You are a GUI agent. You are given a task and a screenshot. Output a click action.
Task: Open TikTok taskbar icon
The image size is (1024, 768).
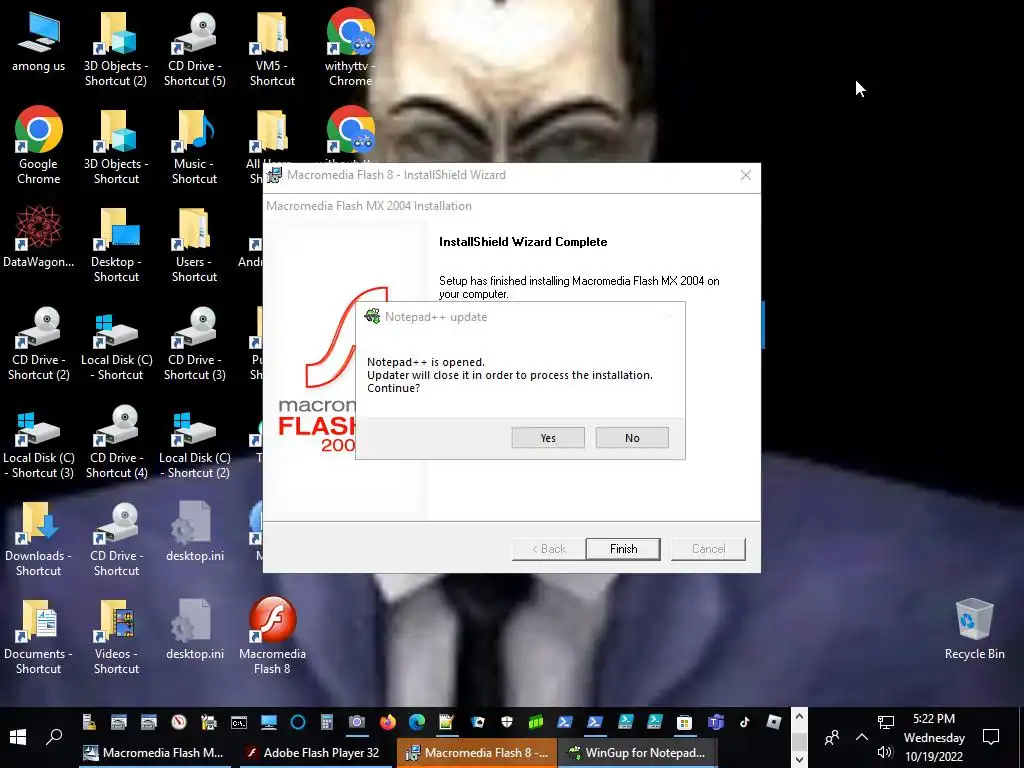tap(744, 722)
